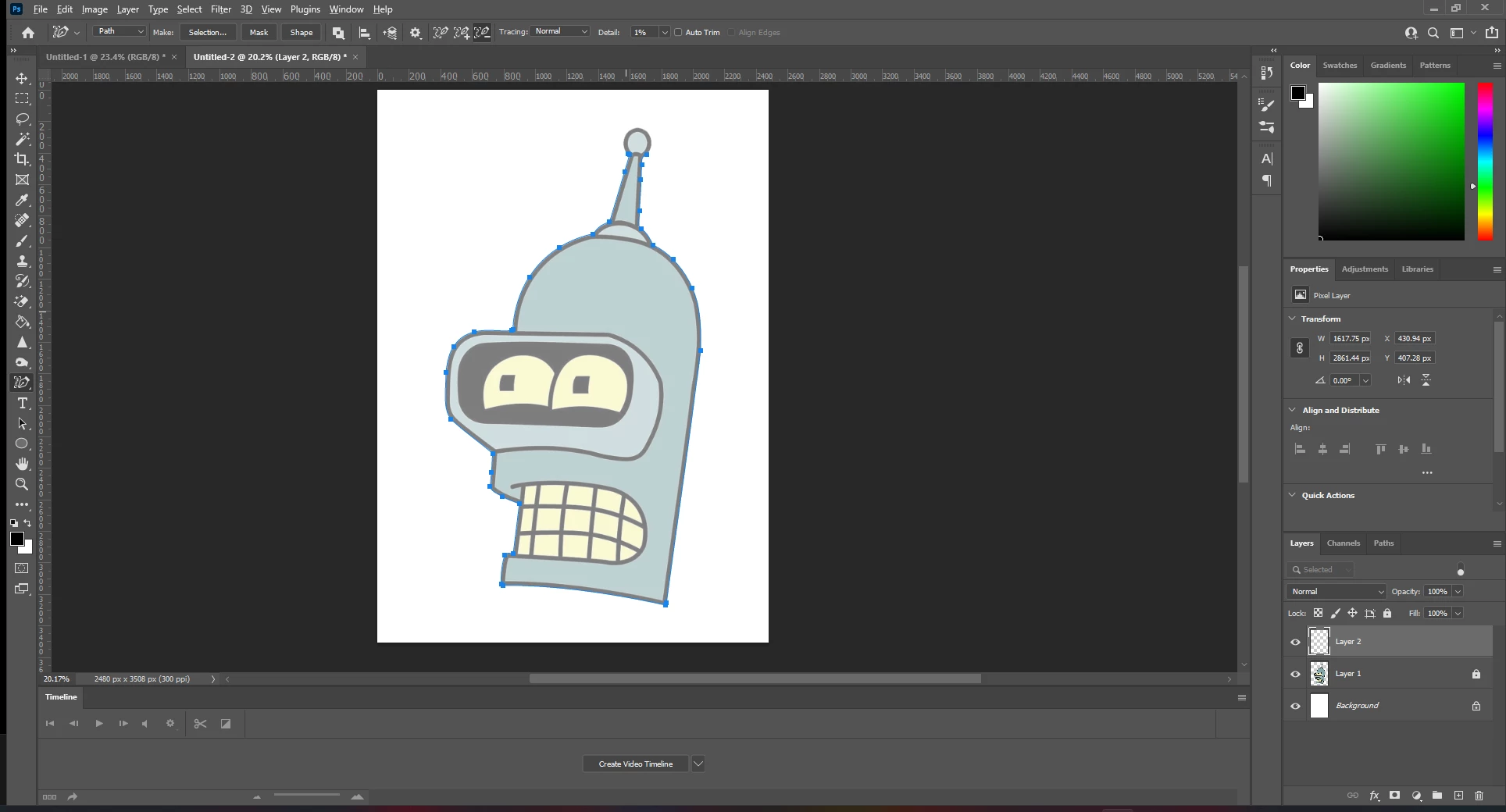The width and height of the screenshot is (1506, 812).
Task: Open the layer blend mode Normal dropdown
Action: [1336, 591]
